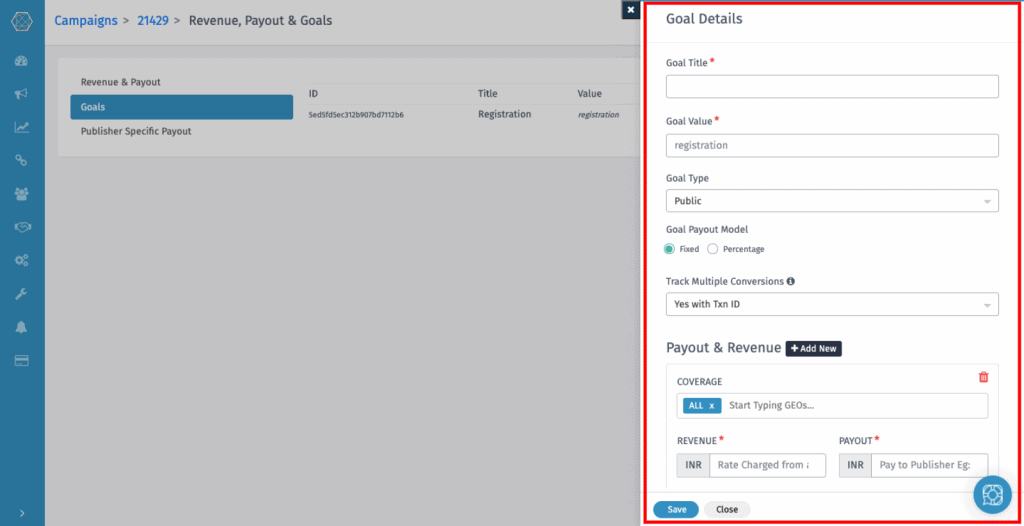Select the Percentage payout model radio

coord(713,249)
